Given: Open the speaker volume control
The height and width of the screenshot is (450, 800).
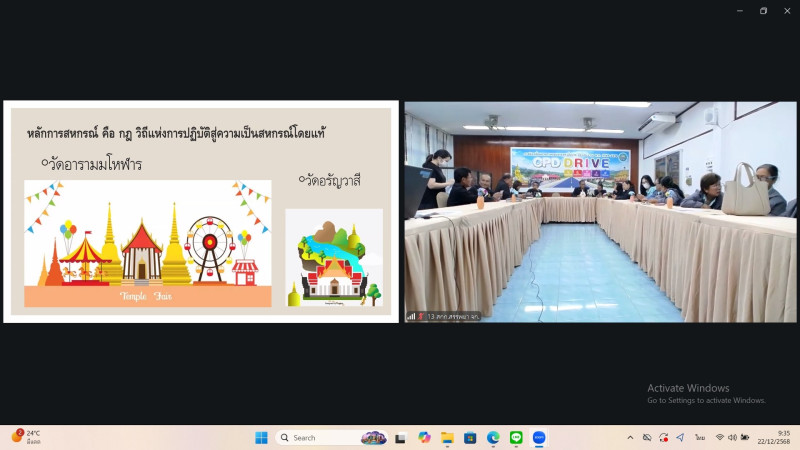Looking at the screenshot, I should pyautogui.click(x=732, y=438).
